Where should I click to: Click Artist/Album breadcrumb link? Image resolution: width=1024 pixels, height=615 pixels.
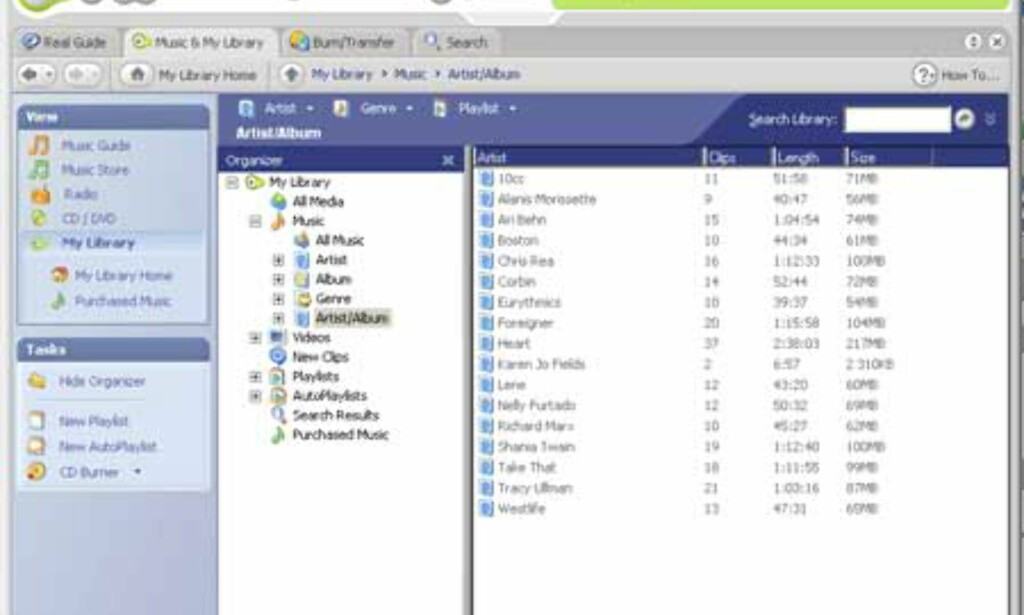tap(484, 74)
